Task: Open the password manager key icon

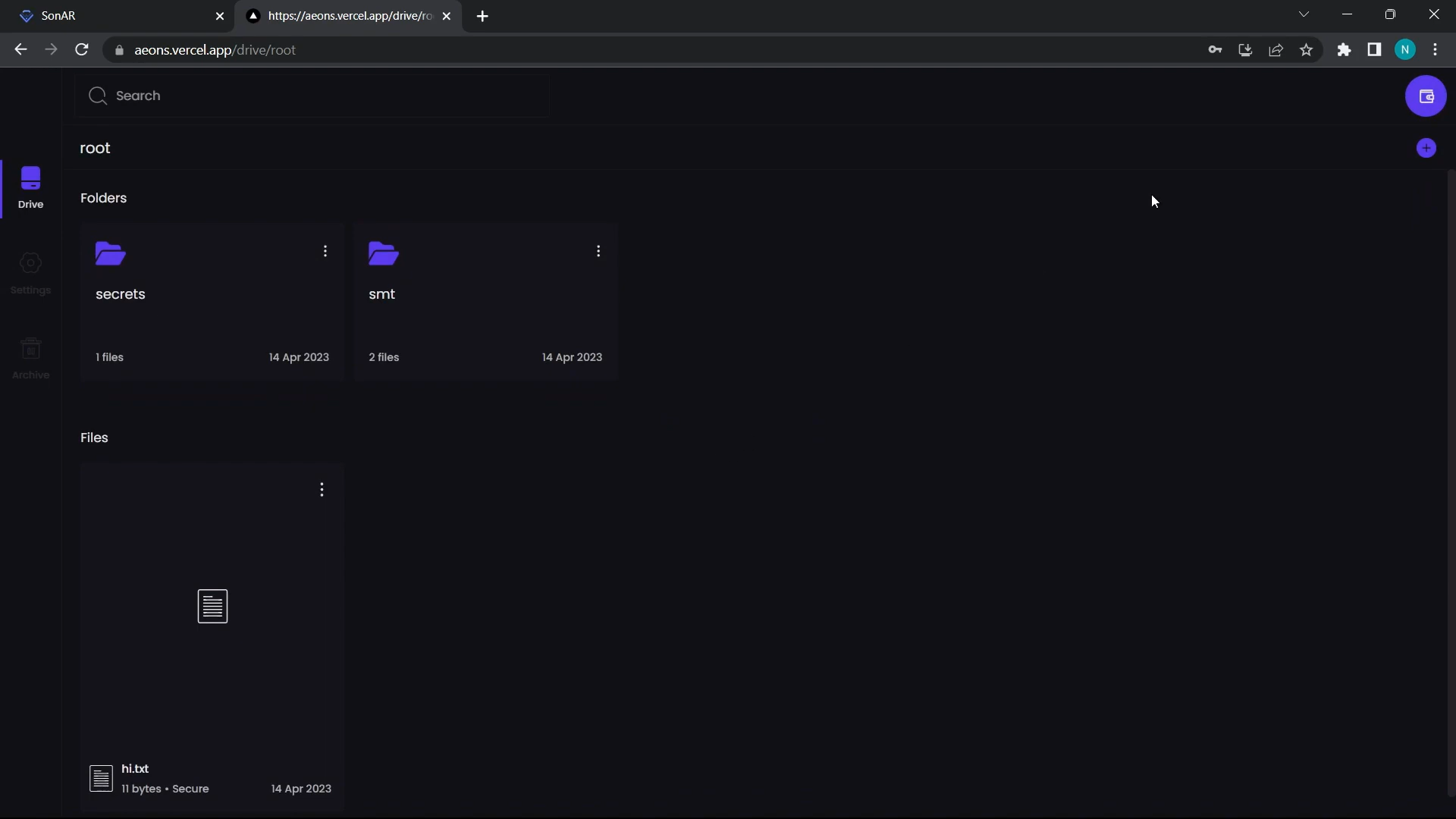Action: pos(1216,49)
